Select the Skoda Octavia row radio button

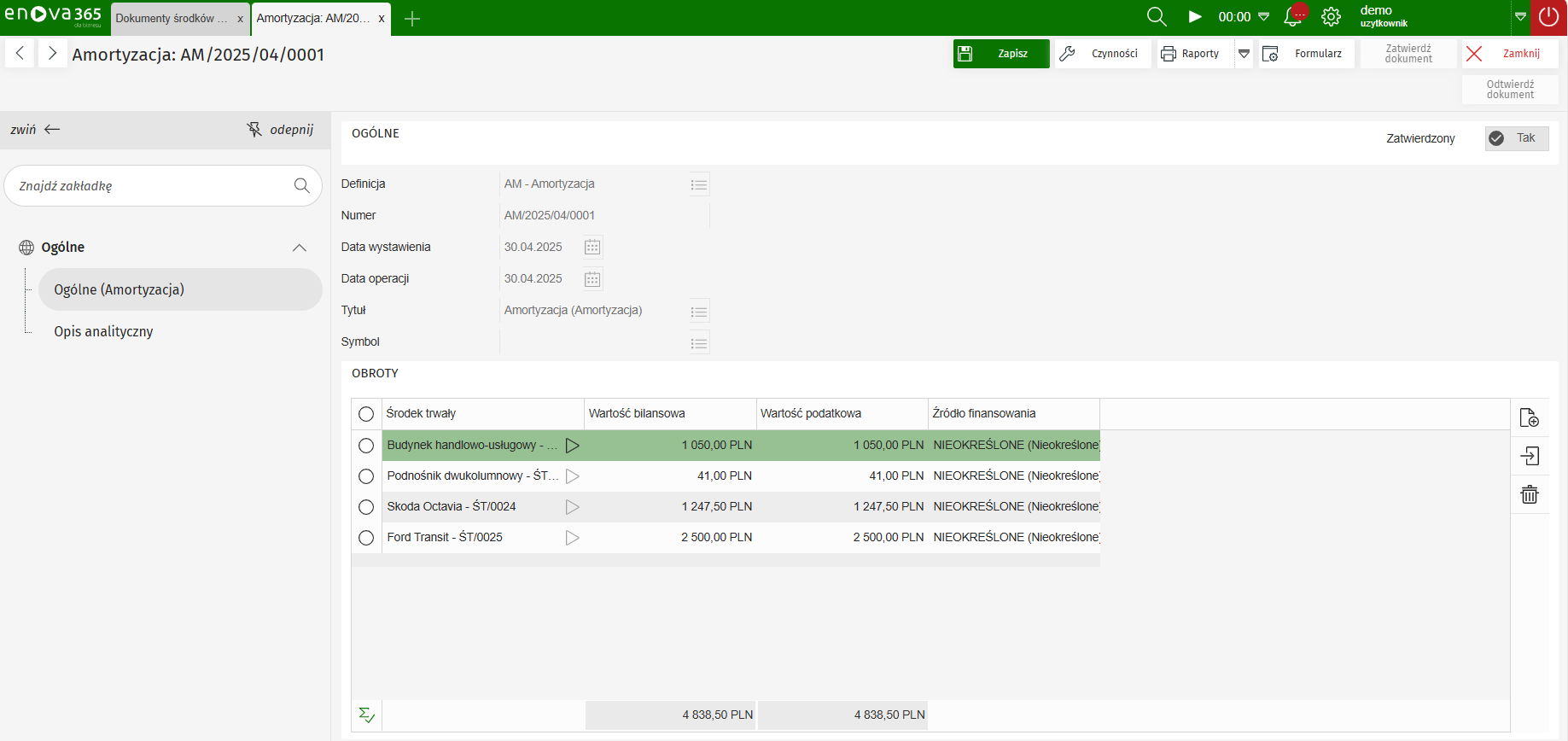pyautogui.click(x=366, y=507)
